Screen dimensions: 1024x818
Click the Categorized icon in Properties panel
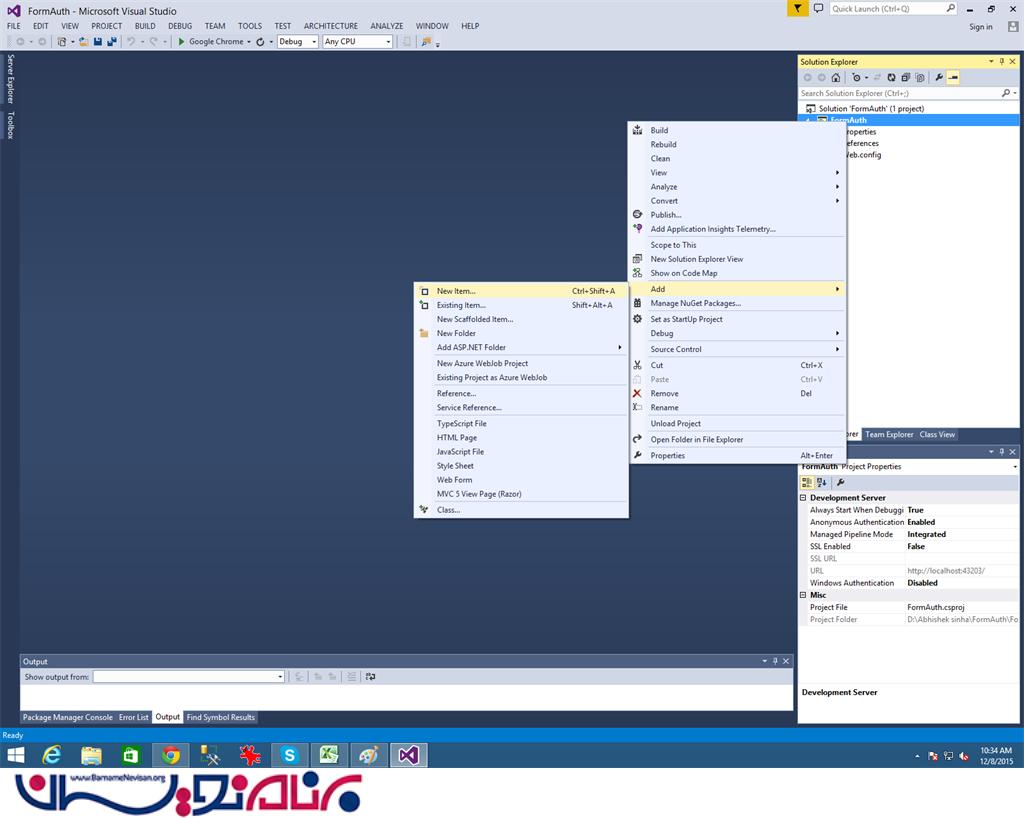[x=807, y=482]
